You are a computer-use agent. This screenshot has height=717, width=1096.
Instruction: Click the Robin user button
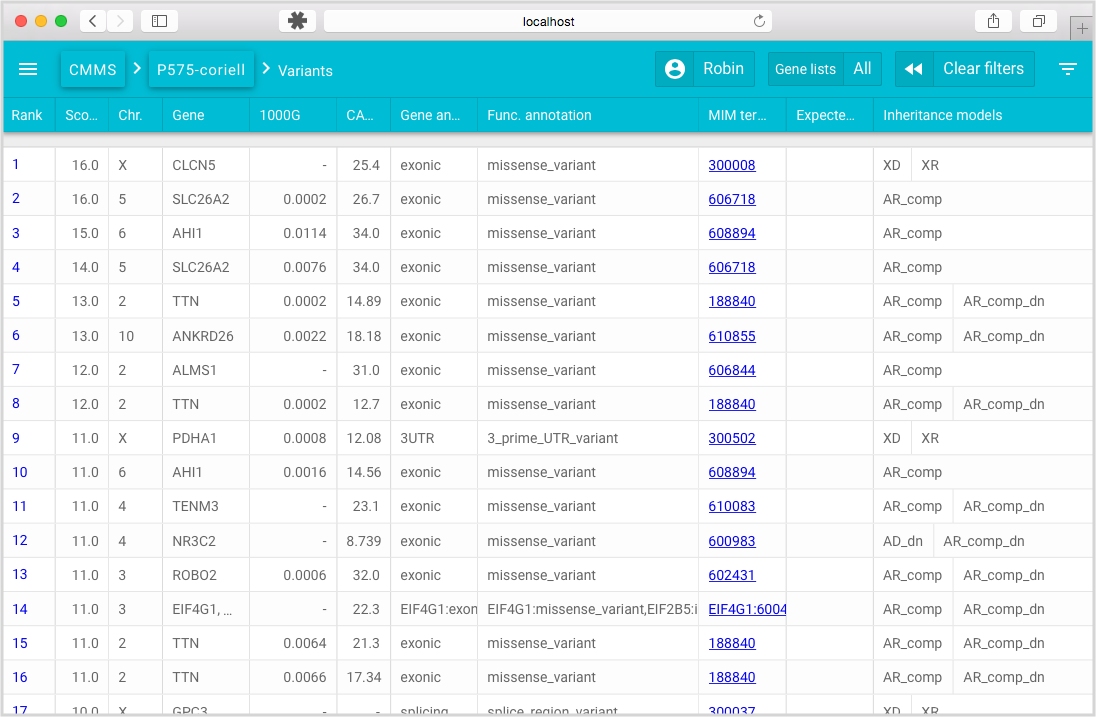click(x=723, y=69)
